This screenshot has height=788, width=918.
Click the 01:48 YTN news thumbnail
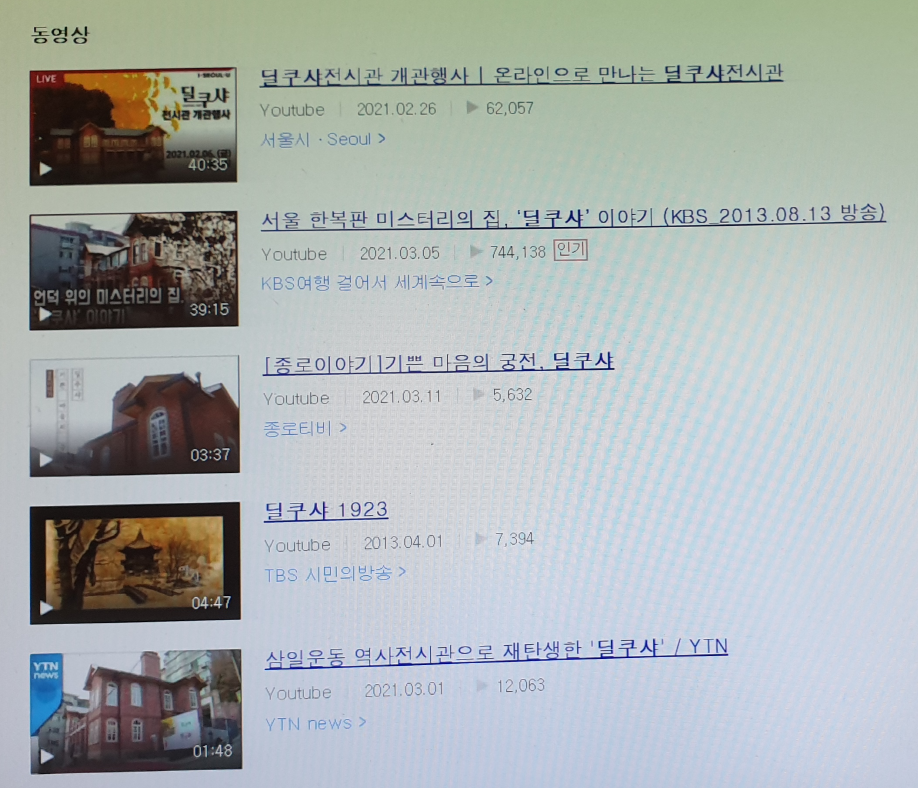pyautogui.click(x=136, y=711)
